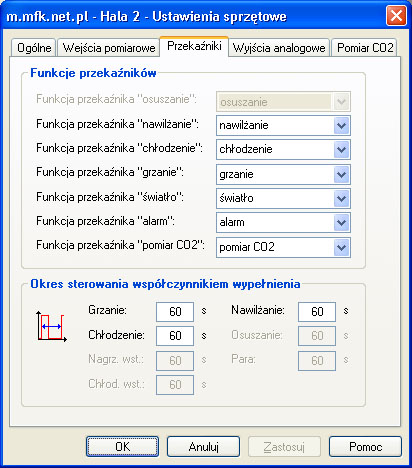Select the Przekaźniki tab
This screenshot has height=468, width=412.
point(194,46)
